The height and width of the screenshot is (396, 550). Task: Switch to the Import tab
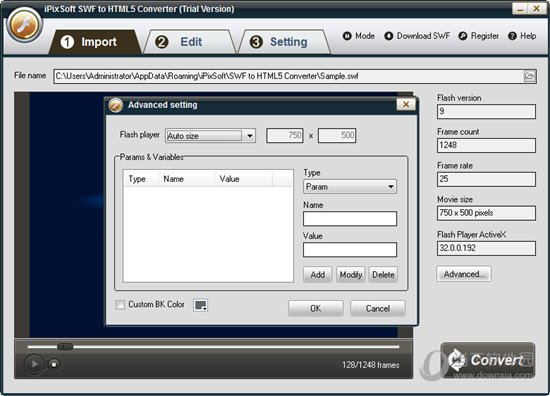coord(95,42)
